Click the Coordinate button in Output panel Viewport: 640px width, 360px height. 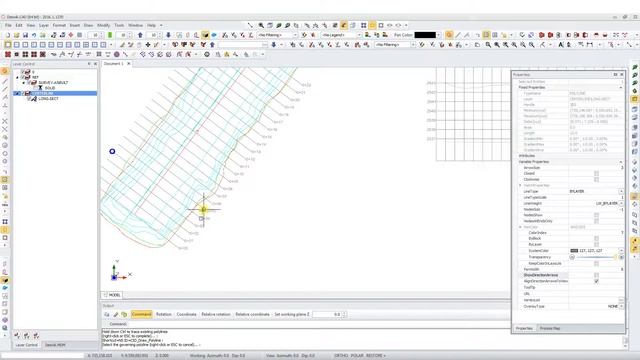click(x=187, y=314)
